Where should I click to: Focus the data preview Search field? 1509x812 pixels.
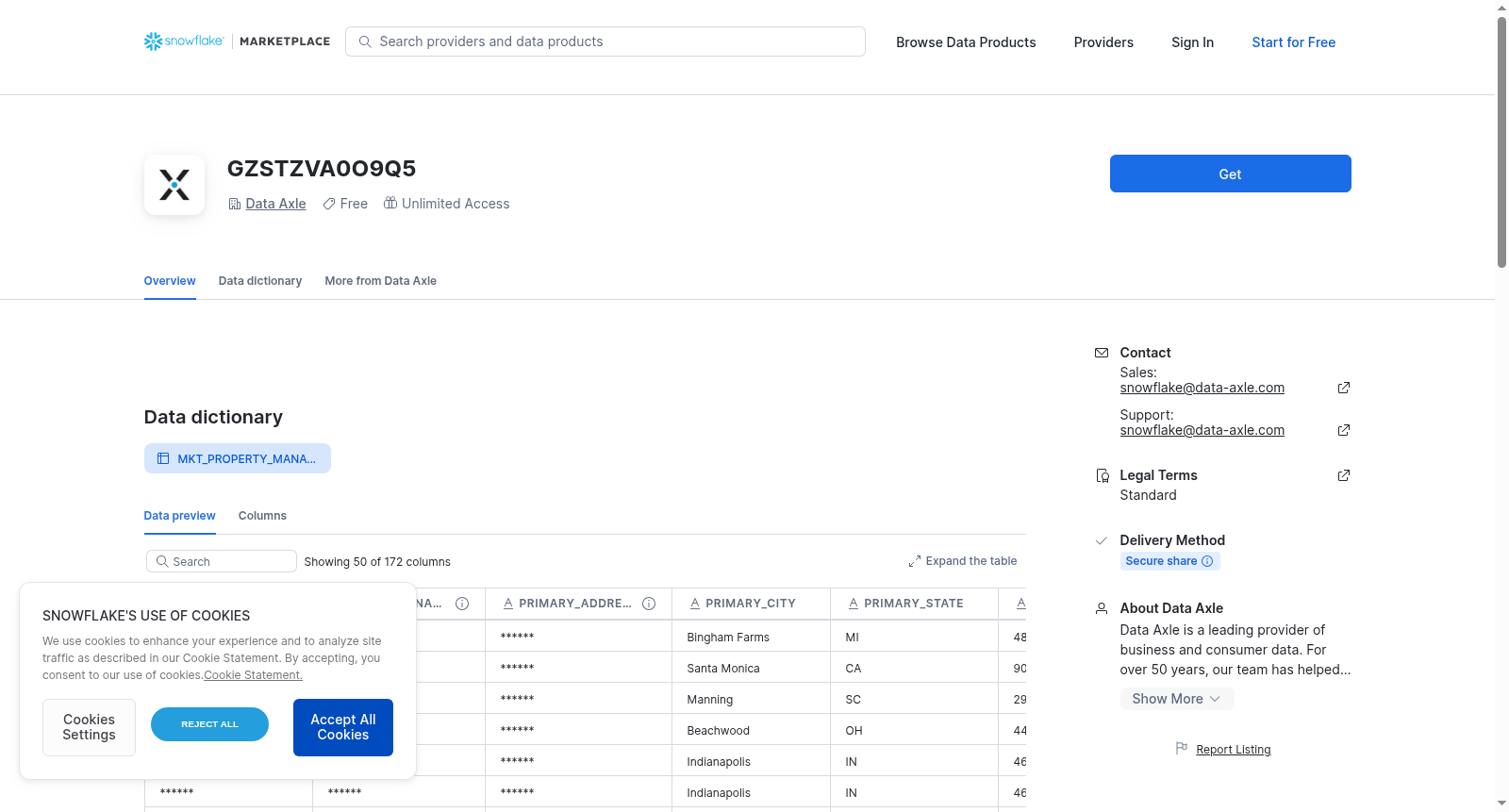(x=222, y=561)
